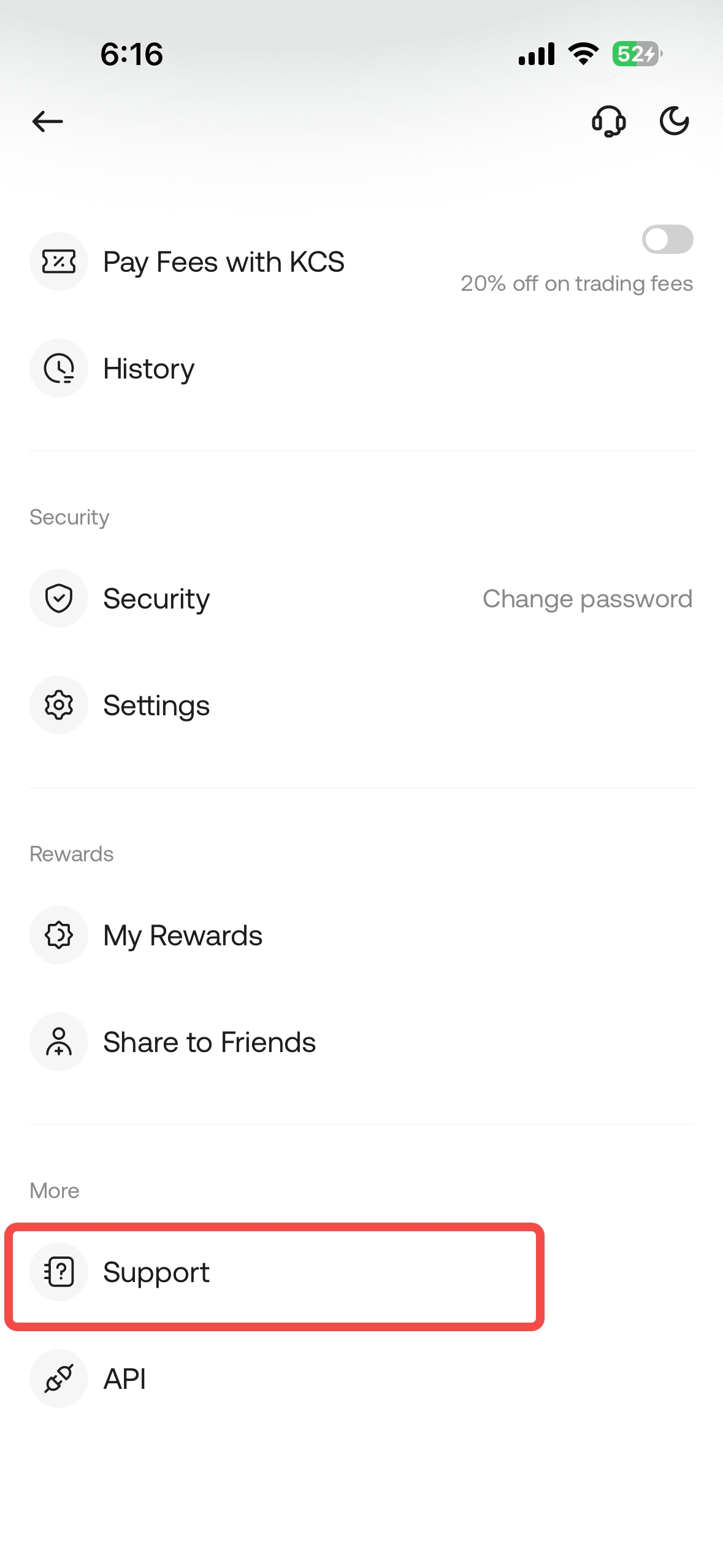Tap the back arrow icon
This screenshot has height=1568, width=723.
coord(48,121)
